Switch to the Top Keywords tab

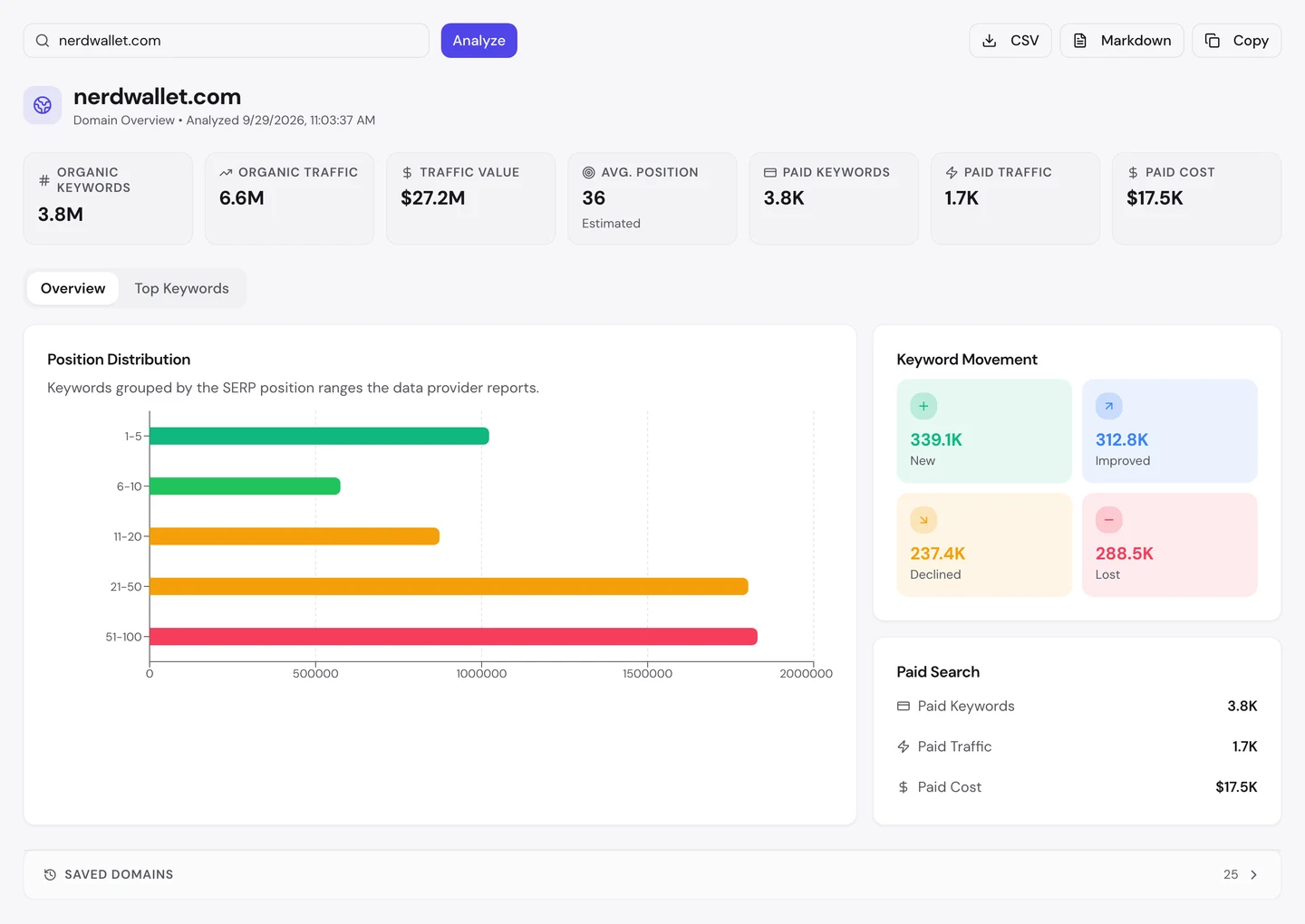point(181,288)
